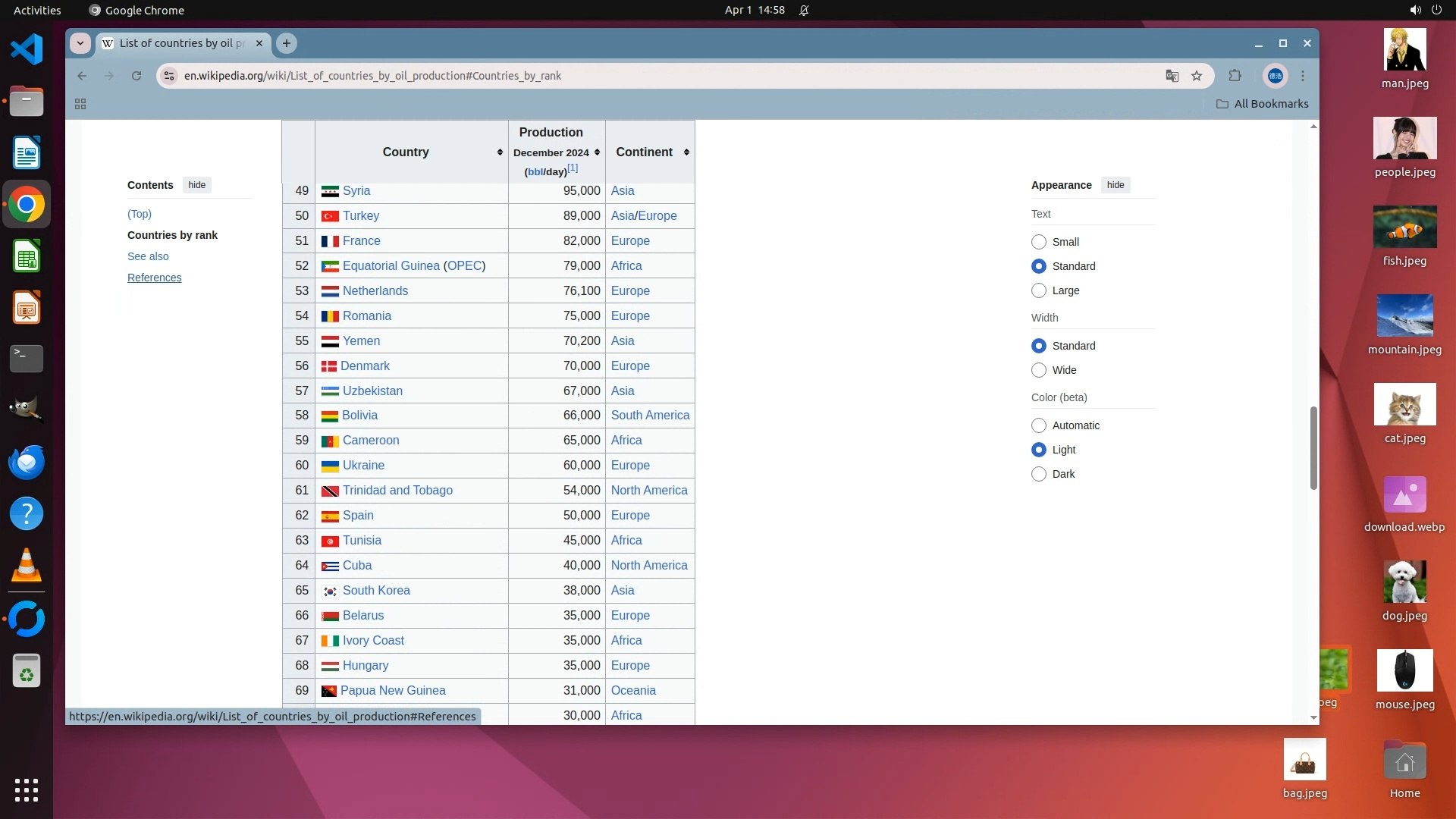Hide the Contents sidebar
Screen dimensions: 1456x819
click(x=196, y=185)
